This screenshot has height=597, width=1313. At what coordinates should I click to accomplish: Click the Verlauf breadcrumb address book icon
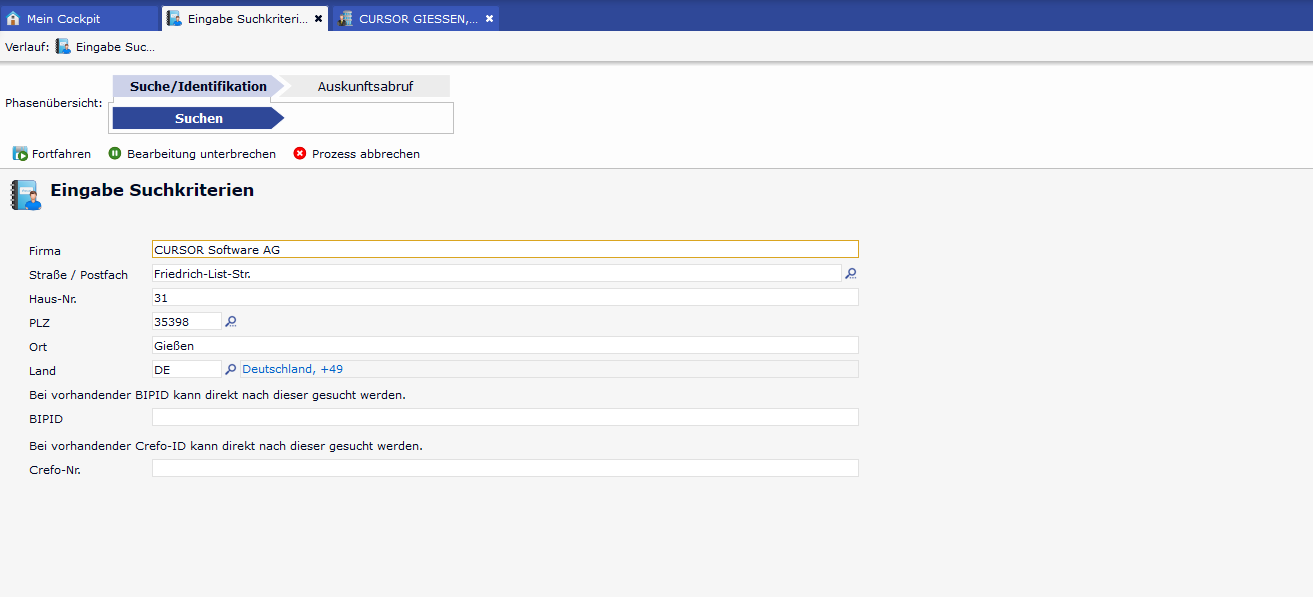click(63, 47)
